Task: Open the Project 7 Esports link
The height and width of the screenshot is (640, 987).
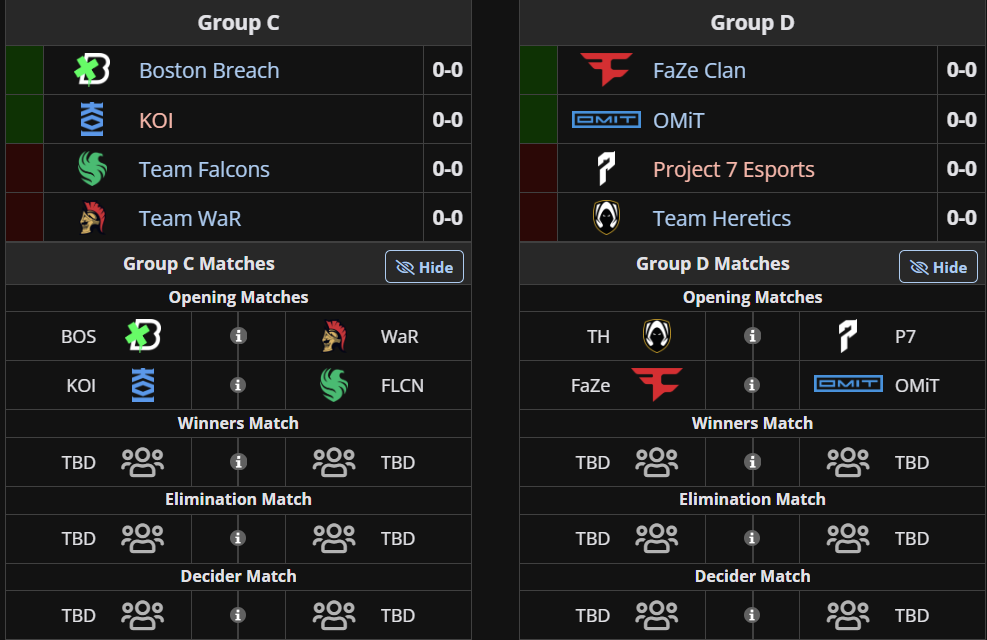Action: pos(733,169)
